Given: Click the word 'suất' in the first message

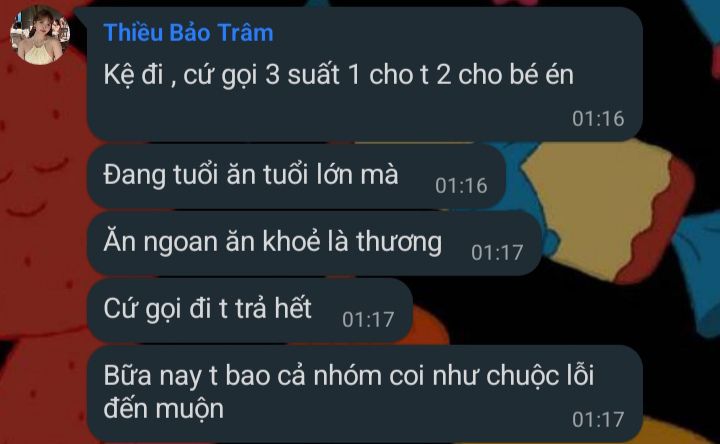Looking at the screenshot, I should tap(313, 73).
